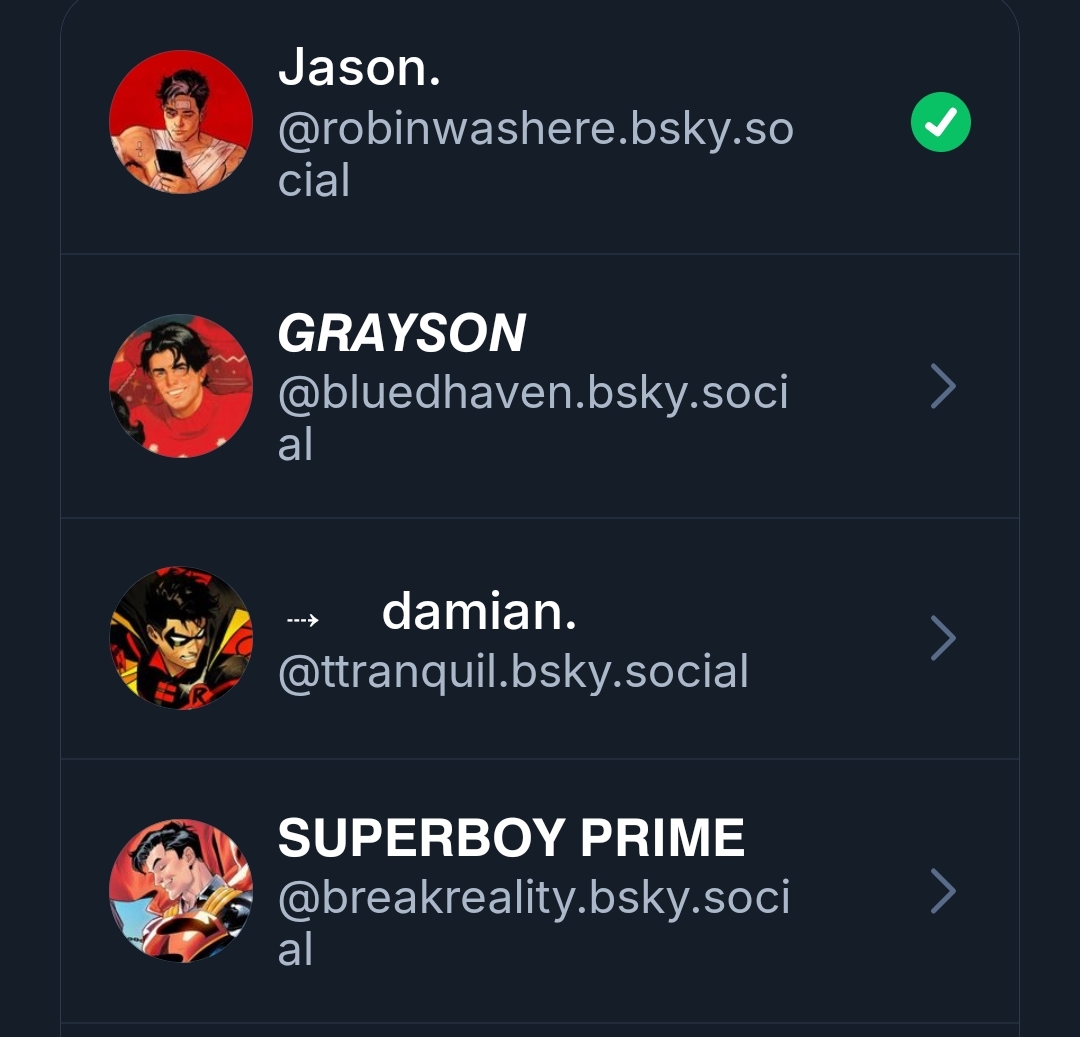Screen dimensions: 1080x1037
Task: Tap GRAYSON's smiling avatar picture
Action: [x=180, y=386]
